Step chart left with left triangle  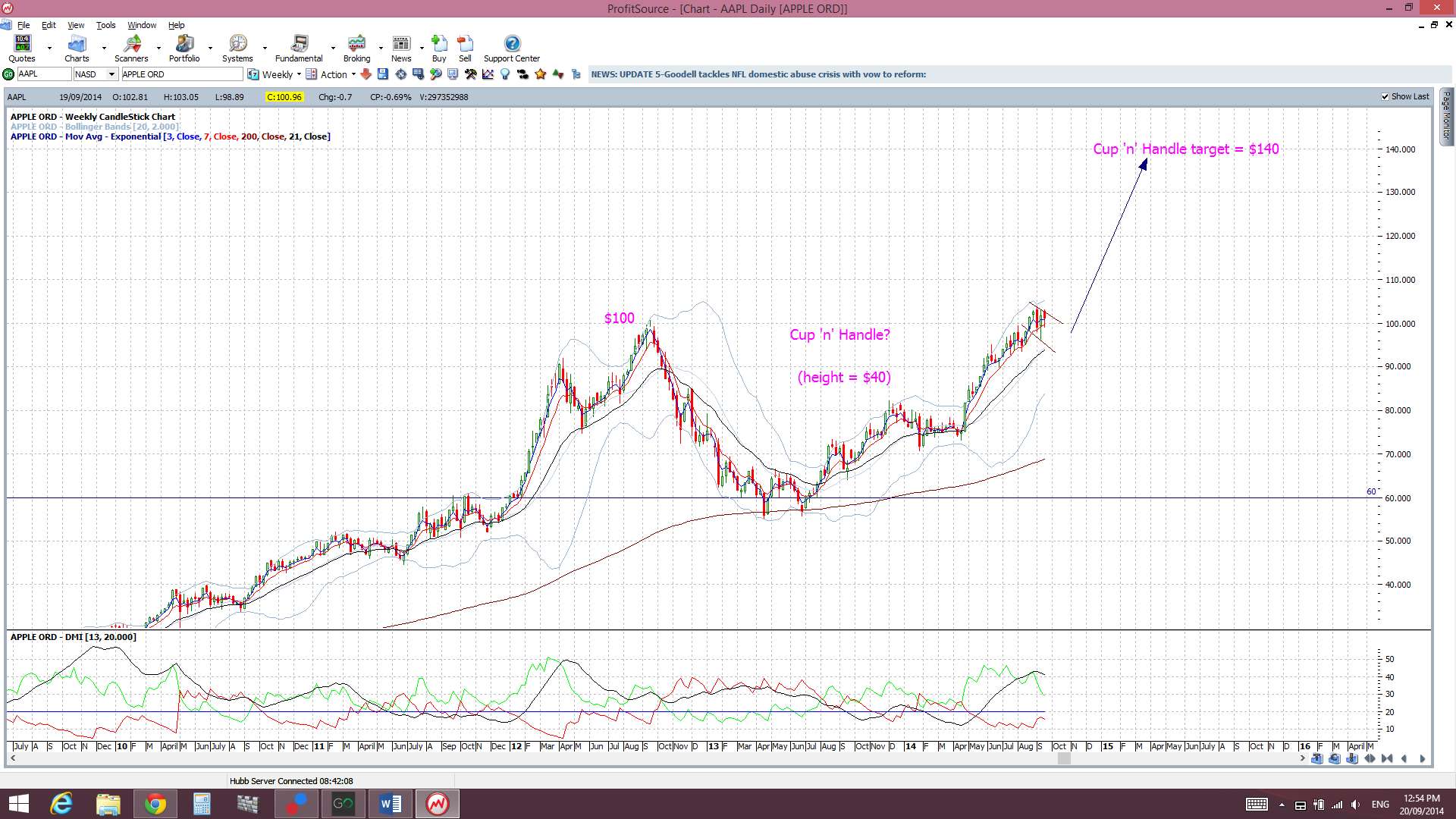click(1404, 758)
